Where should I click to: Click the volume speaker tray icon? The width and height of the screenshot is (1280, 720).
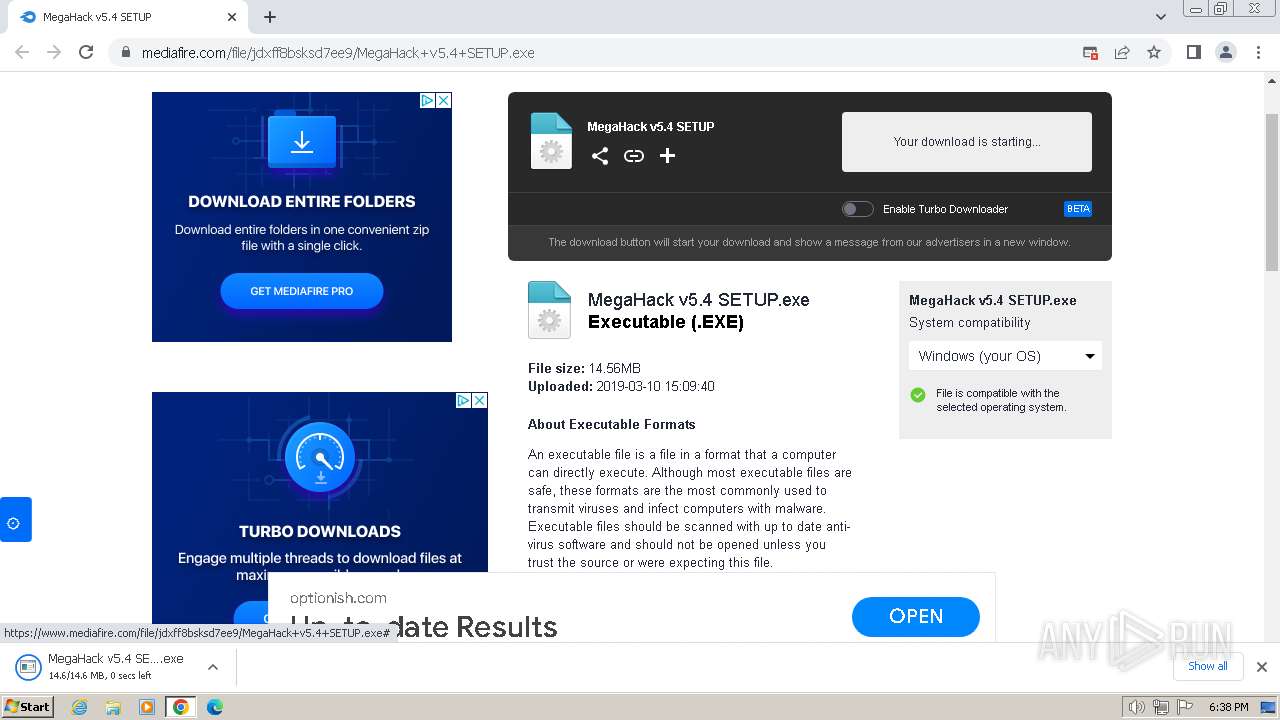click(x=1136, y=707)
